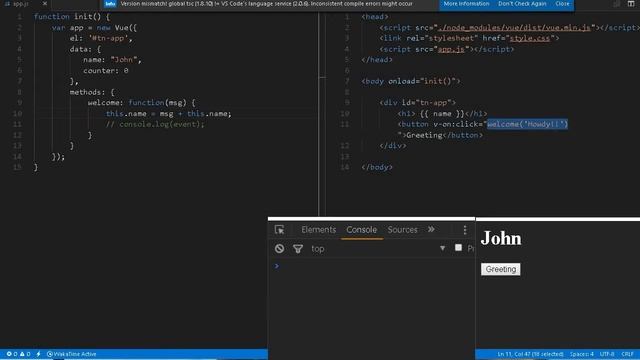Close the app.js editor tab
The image size is (640, 360).
point(44,4)
